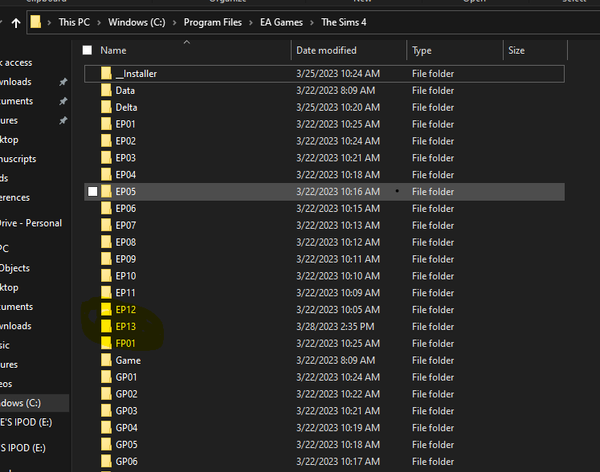Select the folder icon in the address bar
This screenshot has width=600, height=472.
coord(36,22)
